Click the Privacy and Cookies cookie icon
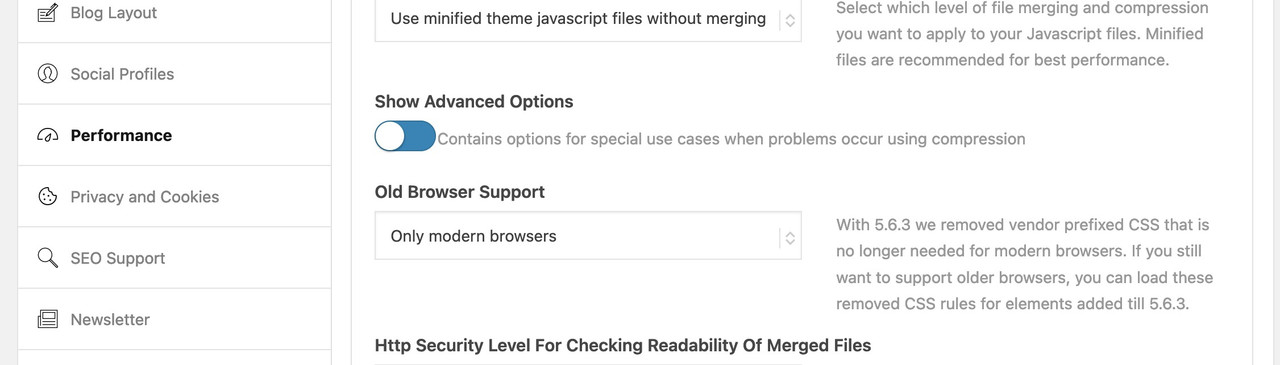The image size is (1280, 365). [x=47, y=197]
